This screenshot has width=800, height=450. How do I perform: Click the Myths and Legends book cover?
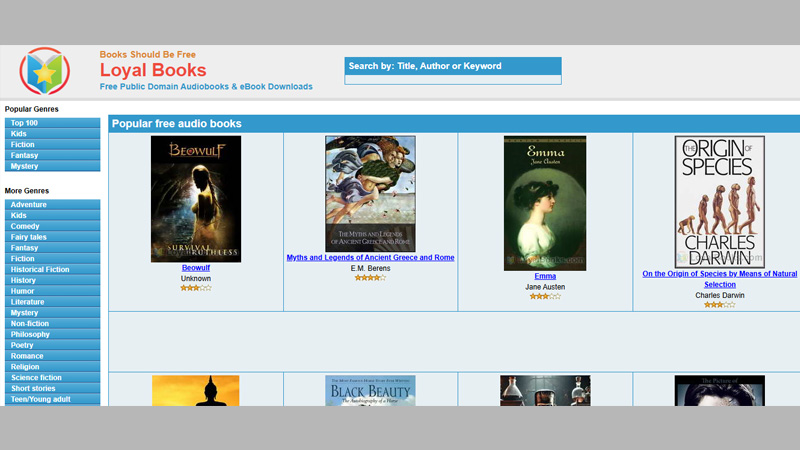coord(370,194)
